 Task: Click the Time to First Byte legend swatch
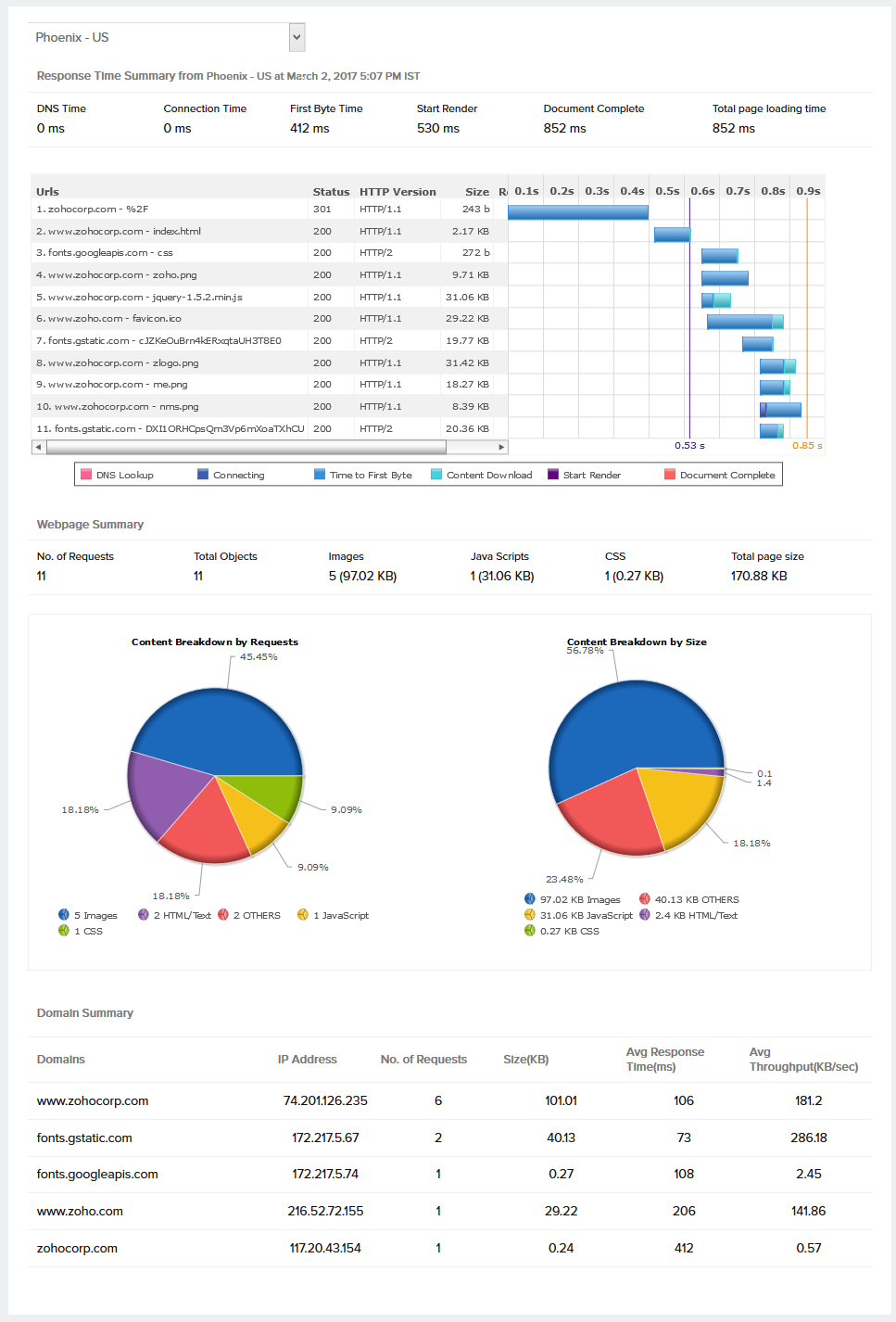320,475
